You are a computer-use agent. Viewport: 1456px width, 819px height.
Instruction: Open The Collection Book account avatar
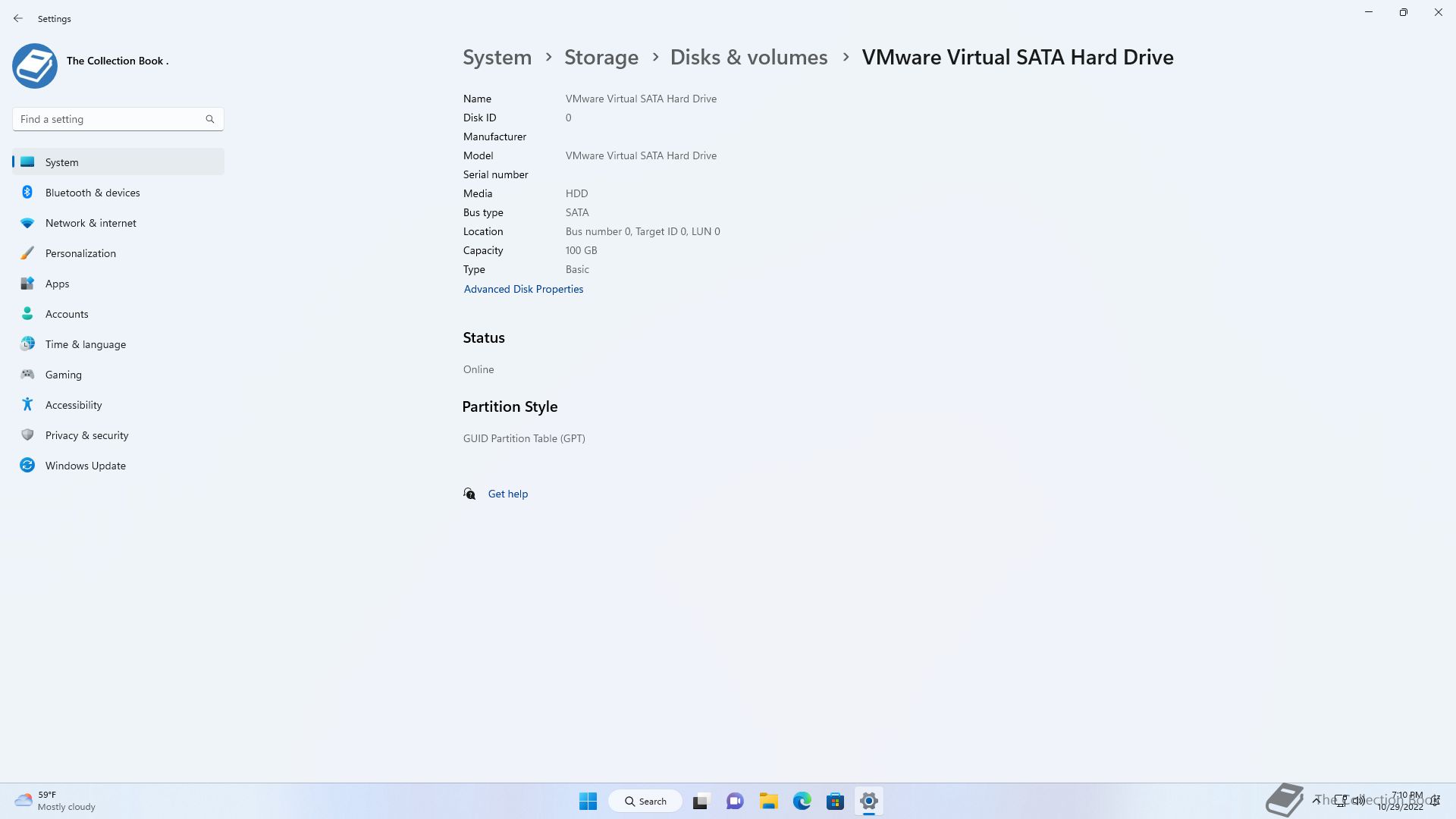pyautogui.click(x=35, y=66)
